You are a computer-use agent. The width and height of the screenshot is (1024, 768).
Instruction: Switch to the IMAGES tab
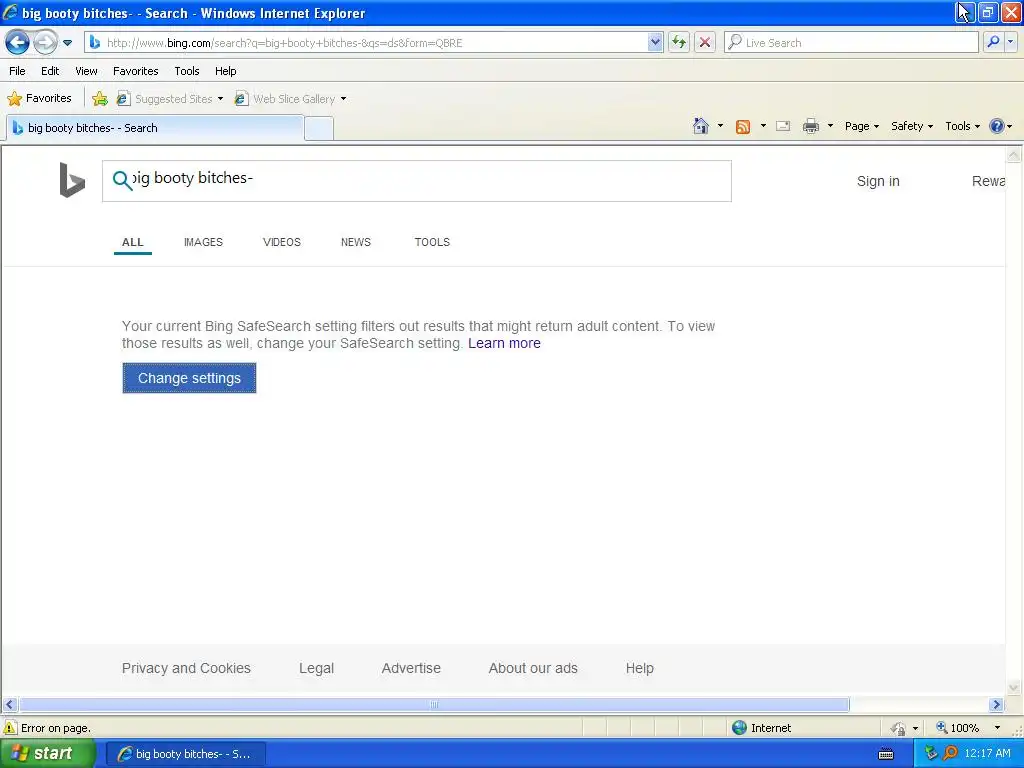click(203, 242)
